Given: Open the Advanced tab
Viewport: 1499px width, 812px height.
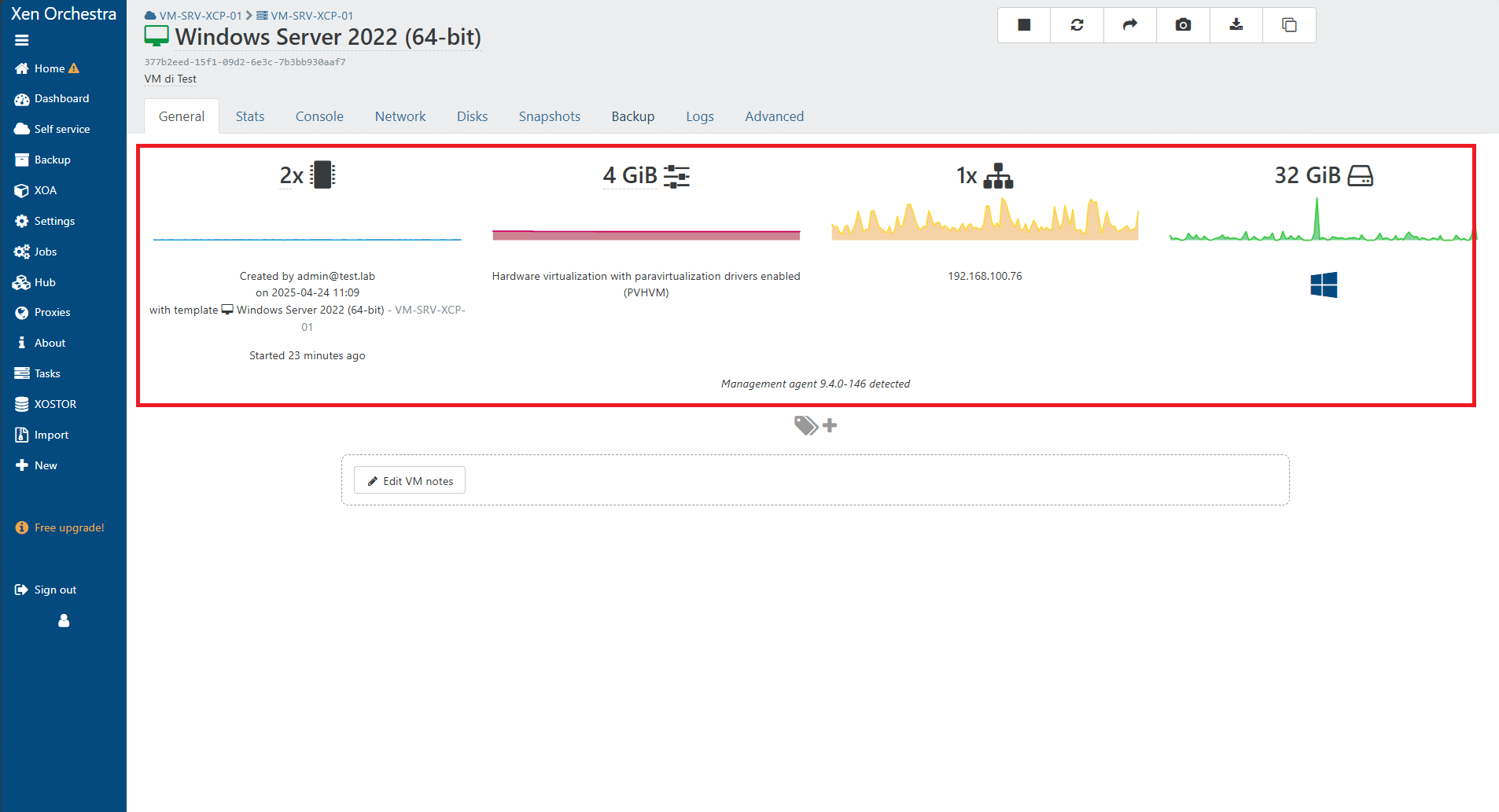Looking at the screenshot, I should click(x=775, y=116).
